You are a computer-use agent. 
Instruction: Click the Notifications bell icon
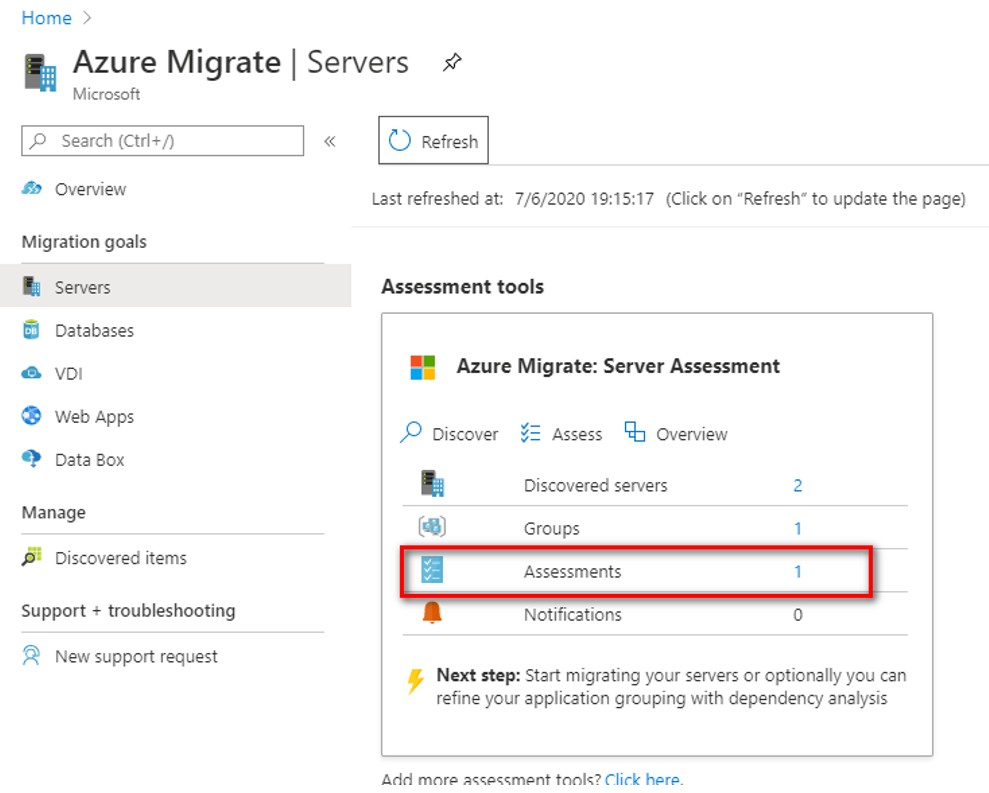[x=432, y=612]
